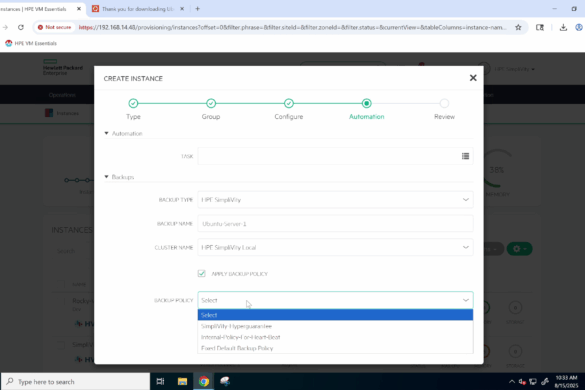Screen dimensions: 585x390
Task: Choose the highlighted Select option
Action: pyautogui.click(x=335, y=315)
